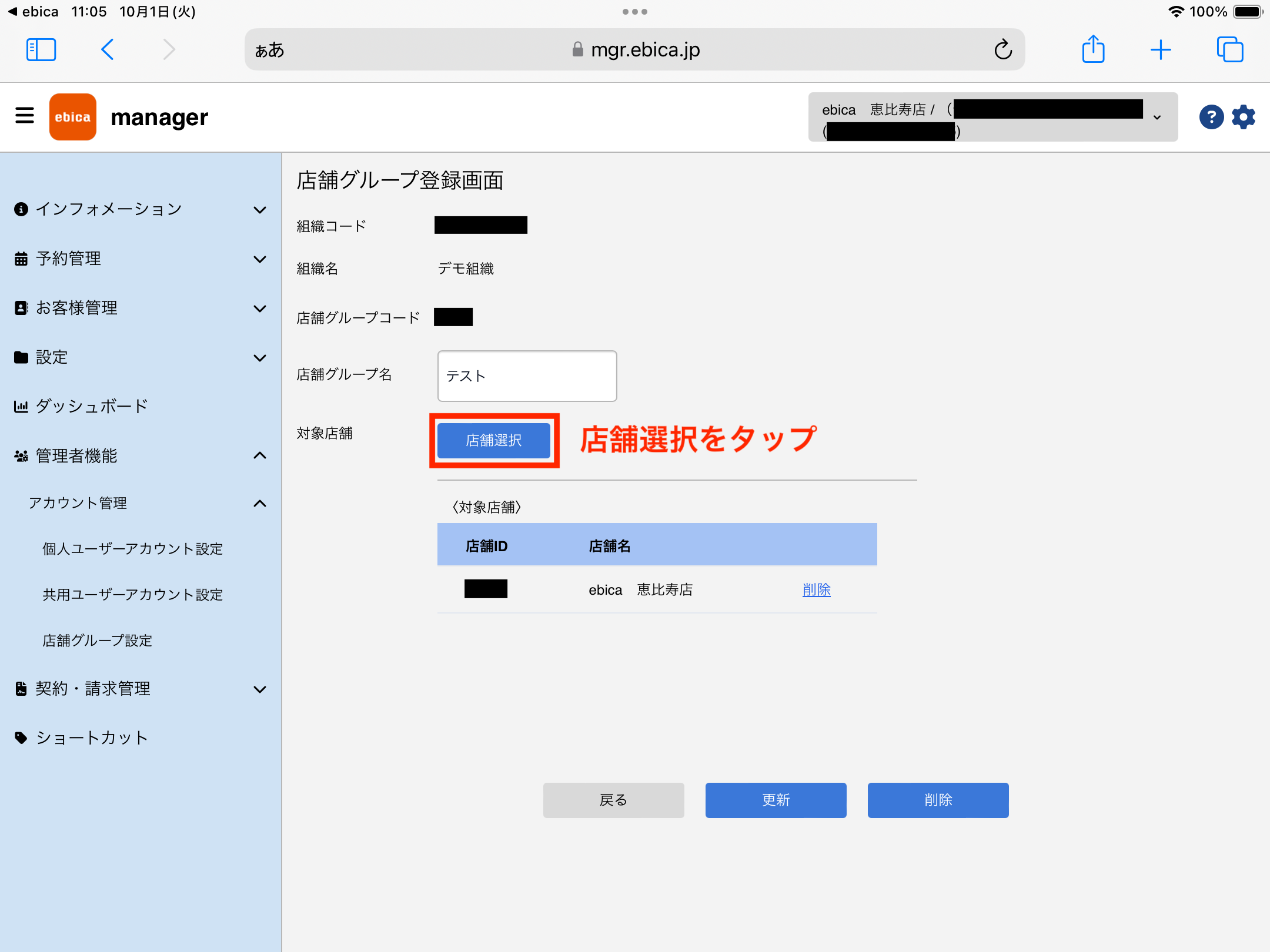Screen dimensions: 1270x952
Task: Click the 契約・請求管理 document icon
Action: 21,689
